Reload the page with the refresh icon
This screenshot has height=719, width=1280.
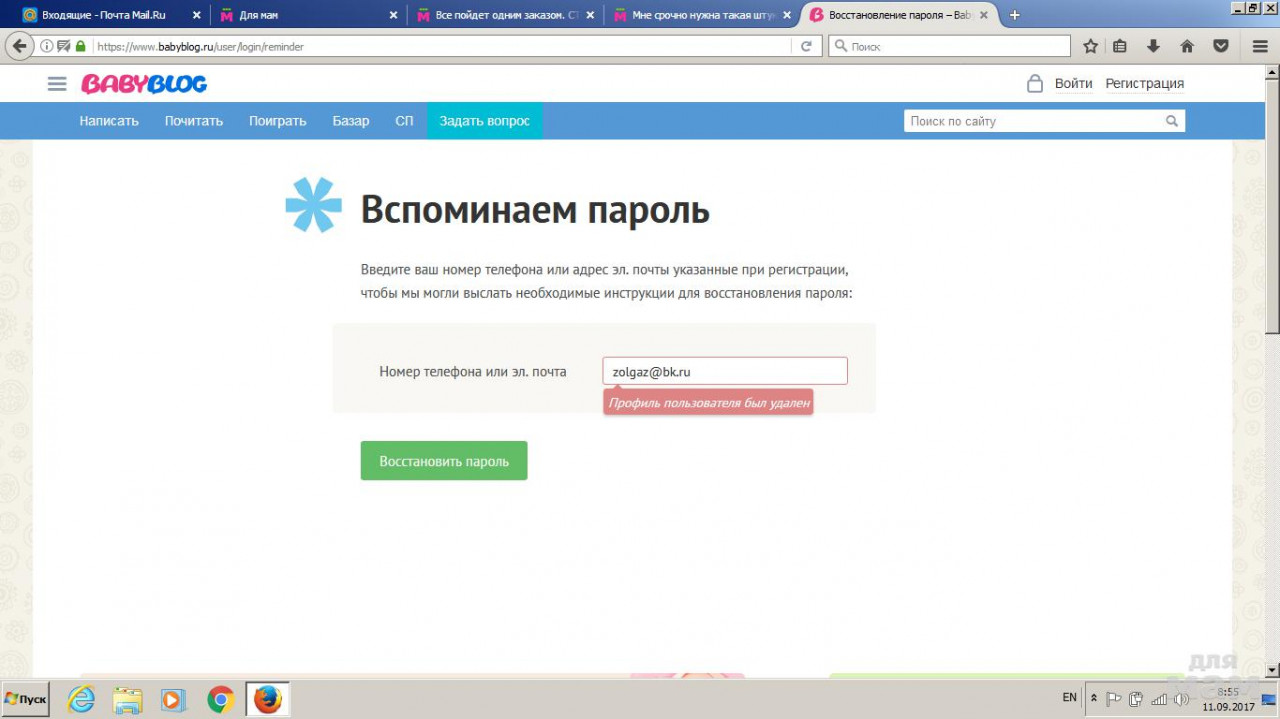(x=805, y=46)
